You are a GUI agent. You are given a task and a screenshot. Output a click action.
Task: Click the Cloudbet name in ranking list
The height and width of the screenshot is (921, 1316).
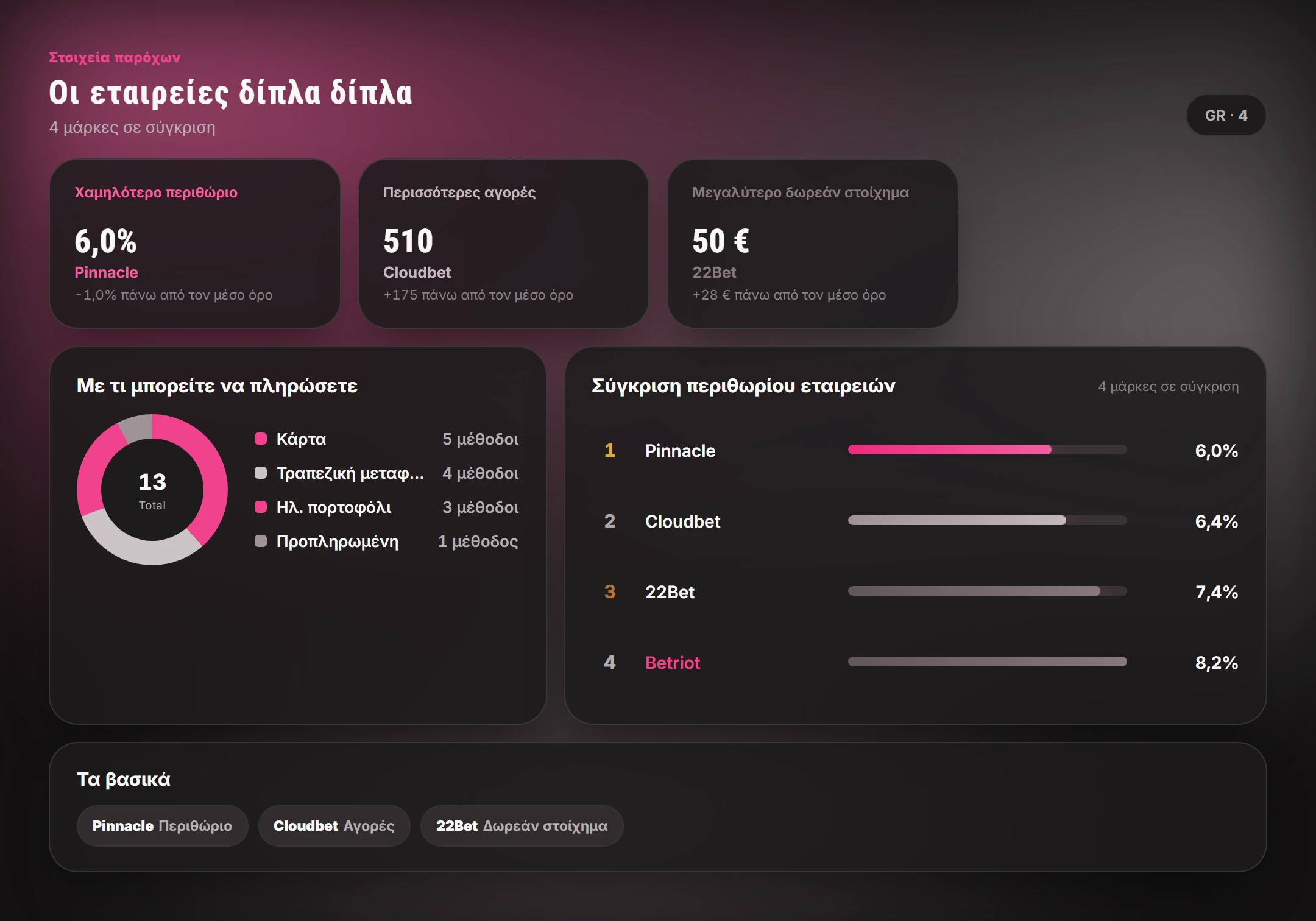pos(682,521)
